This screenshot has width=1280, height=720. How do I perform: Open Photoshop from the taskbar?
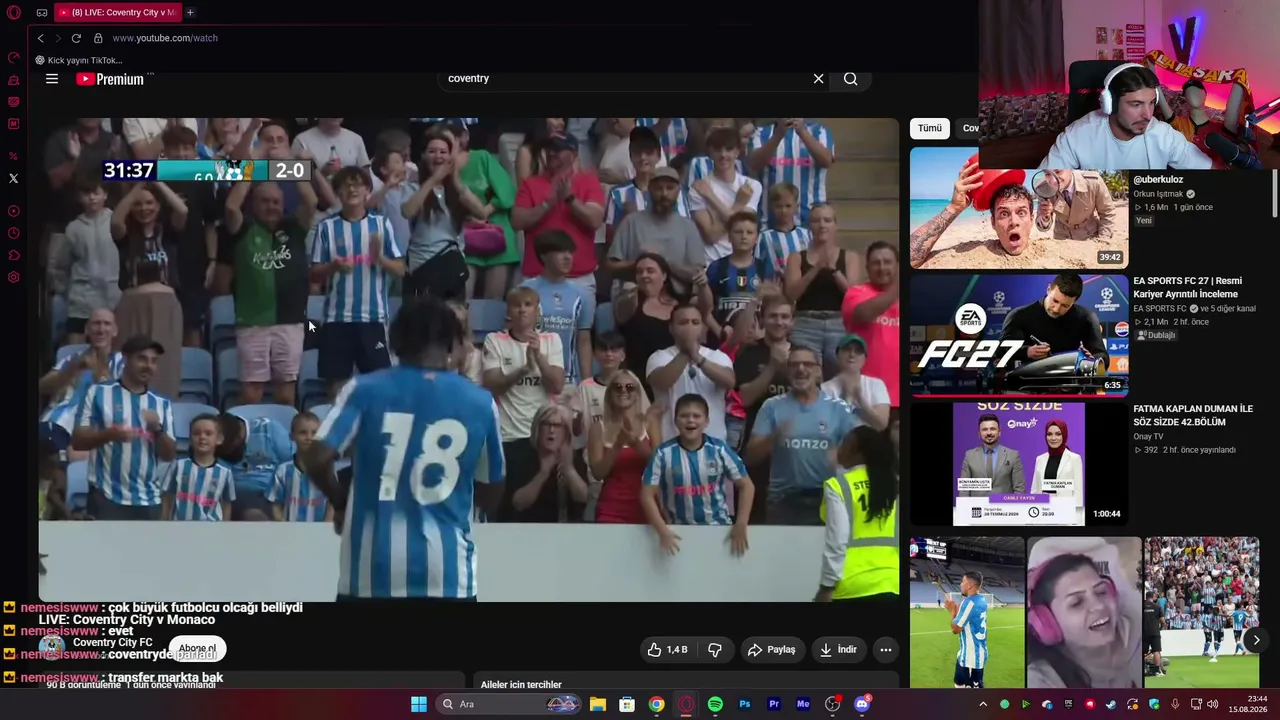(744, 704)
